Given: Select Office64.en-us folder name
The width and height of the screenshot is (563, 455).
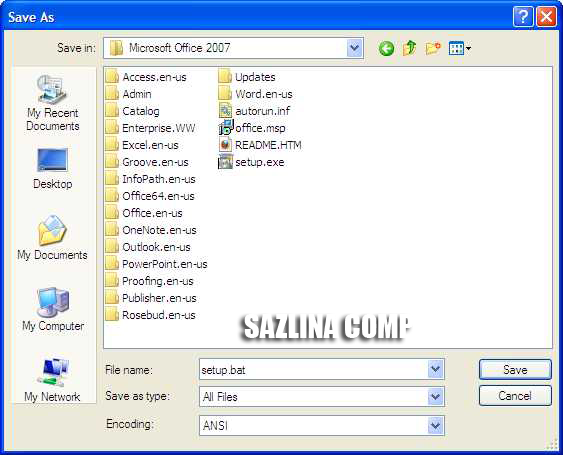Looking at the screenshot, I should [158, 196].
